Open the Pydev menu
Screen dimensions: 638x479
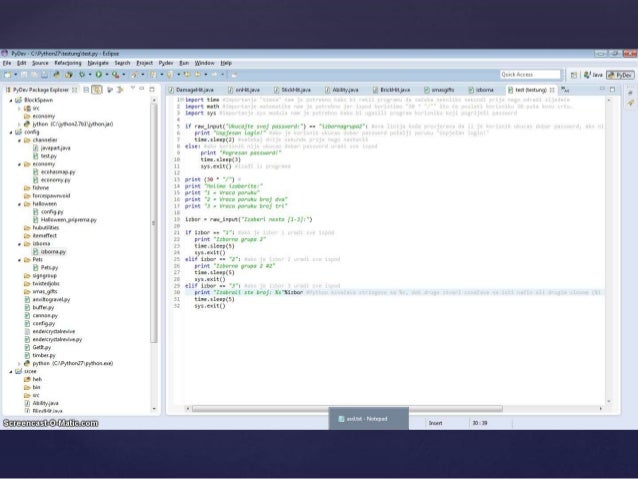point(166,63)
